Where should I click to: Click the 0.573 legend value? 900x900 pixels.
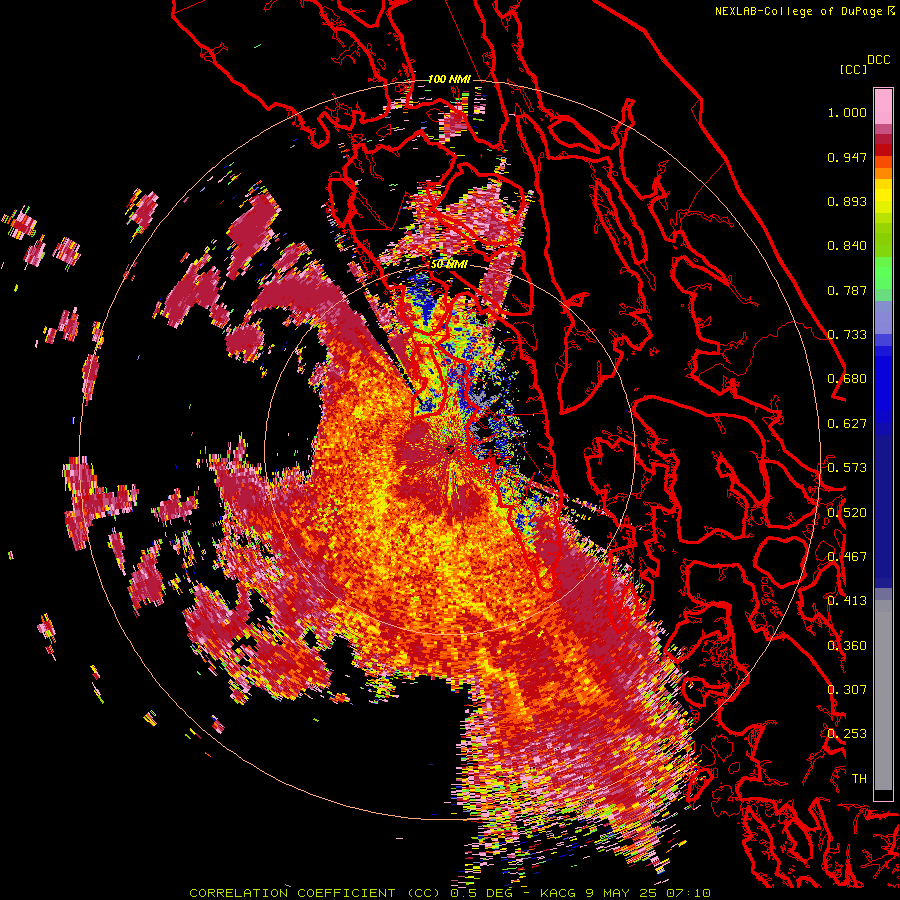click(x=847, y=468)
